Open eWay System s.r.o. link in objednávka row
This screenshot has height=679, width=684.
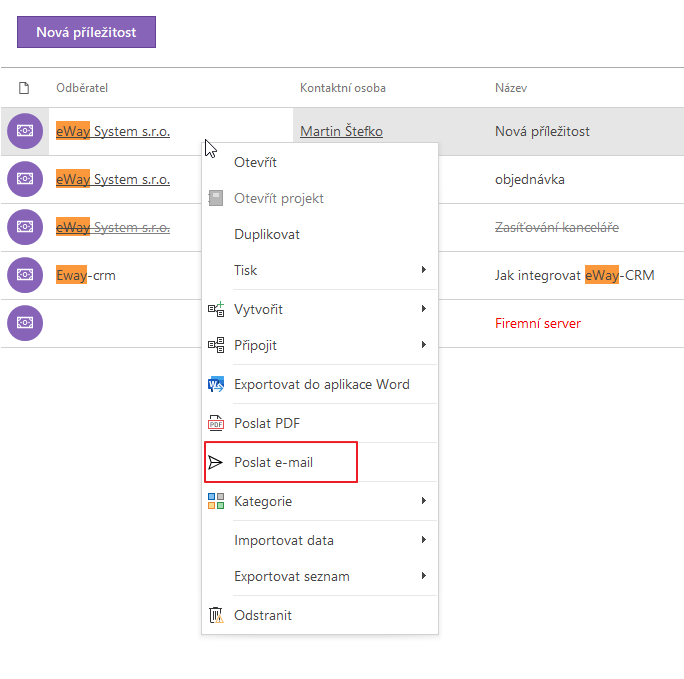point(113,179)
